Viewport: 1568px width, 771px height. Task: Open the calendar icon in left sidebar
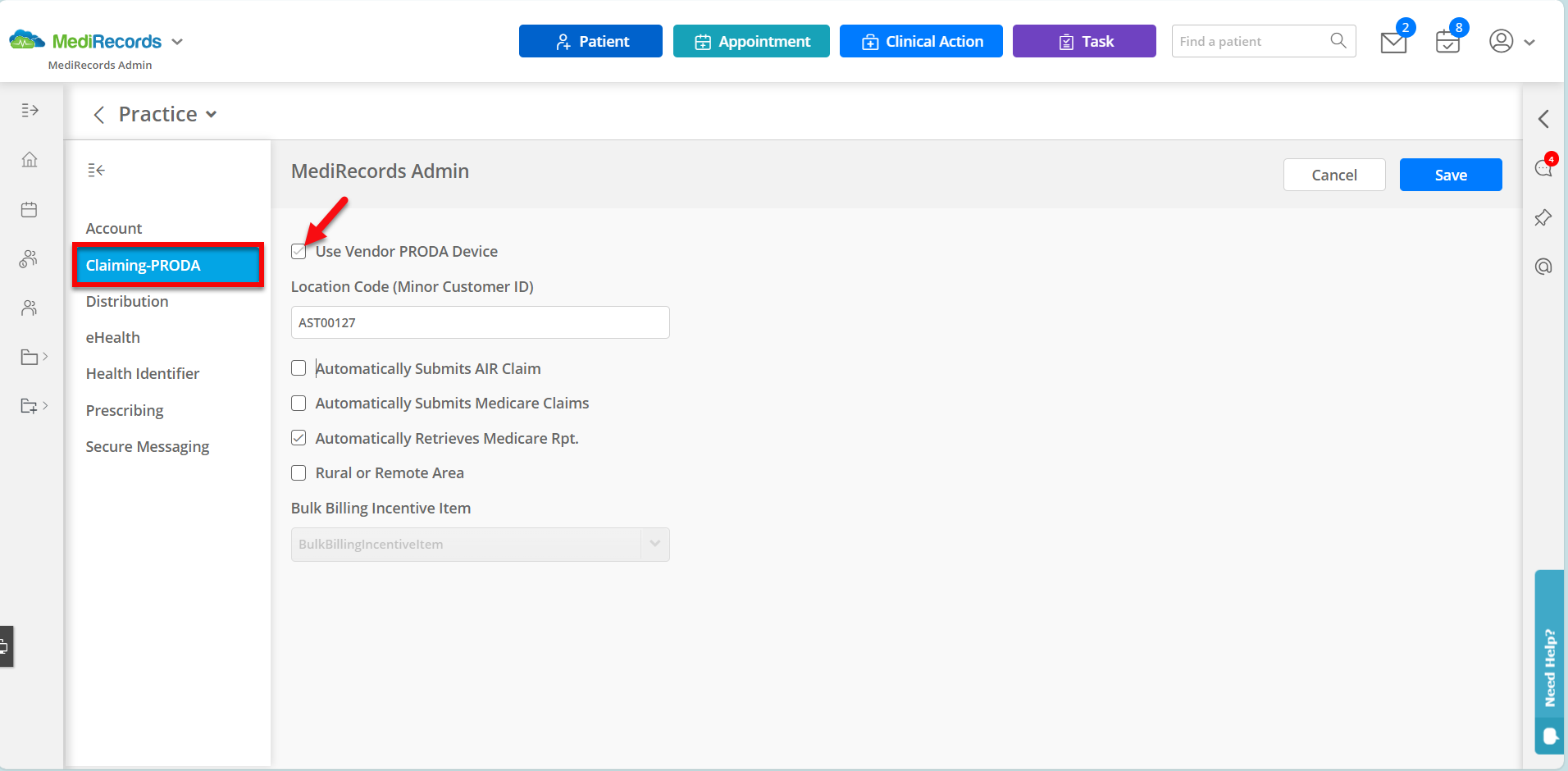30,209
